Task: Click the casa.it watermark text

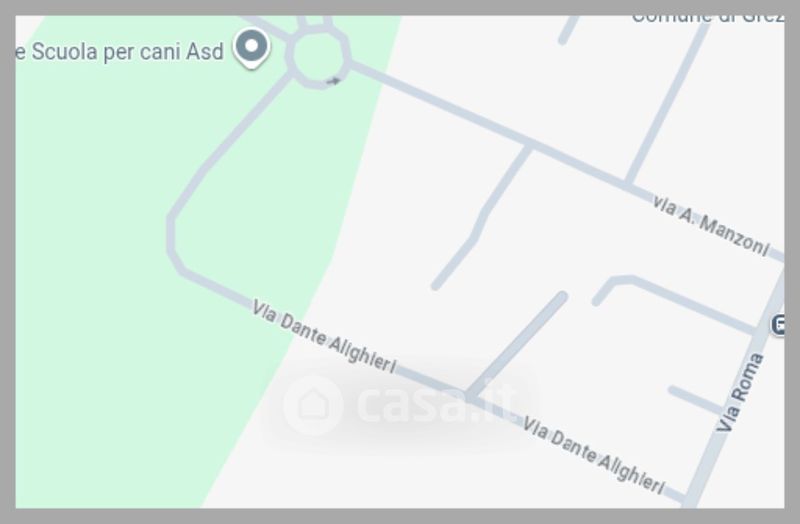Action: click(x=436, y=405)
